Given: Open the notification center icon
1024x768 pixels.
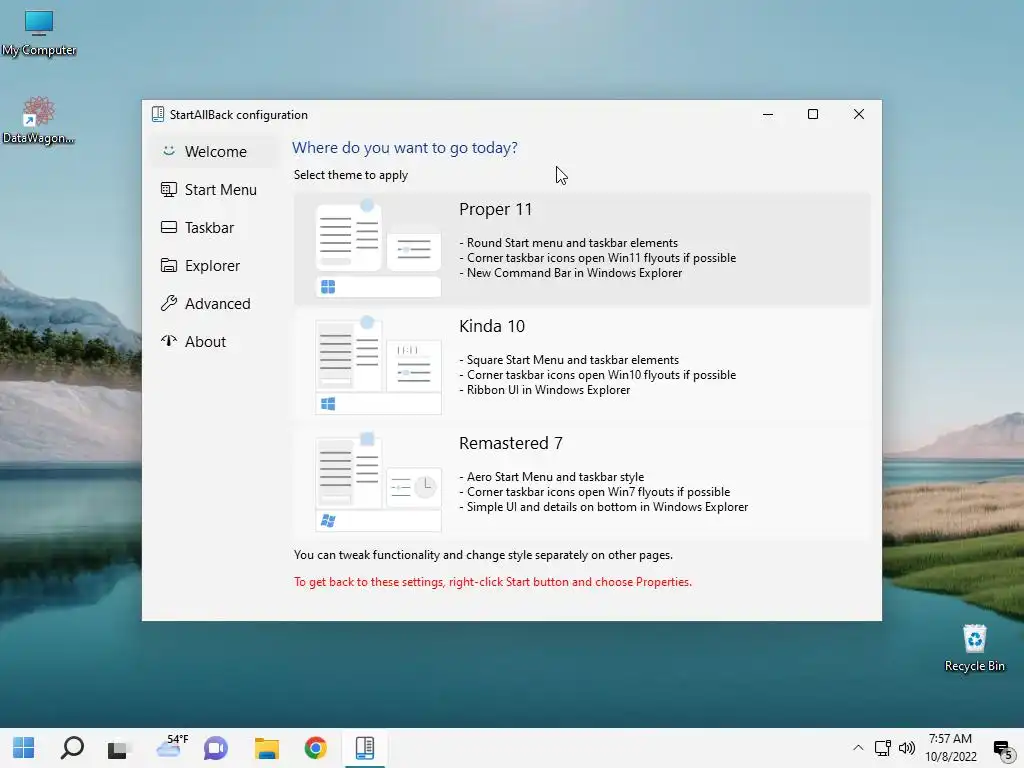Looking at the screenshot, I should [x=1002, y=749].
